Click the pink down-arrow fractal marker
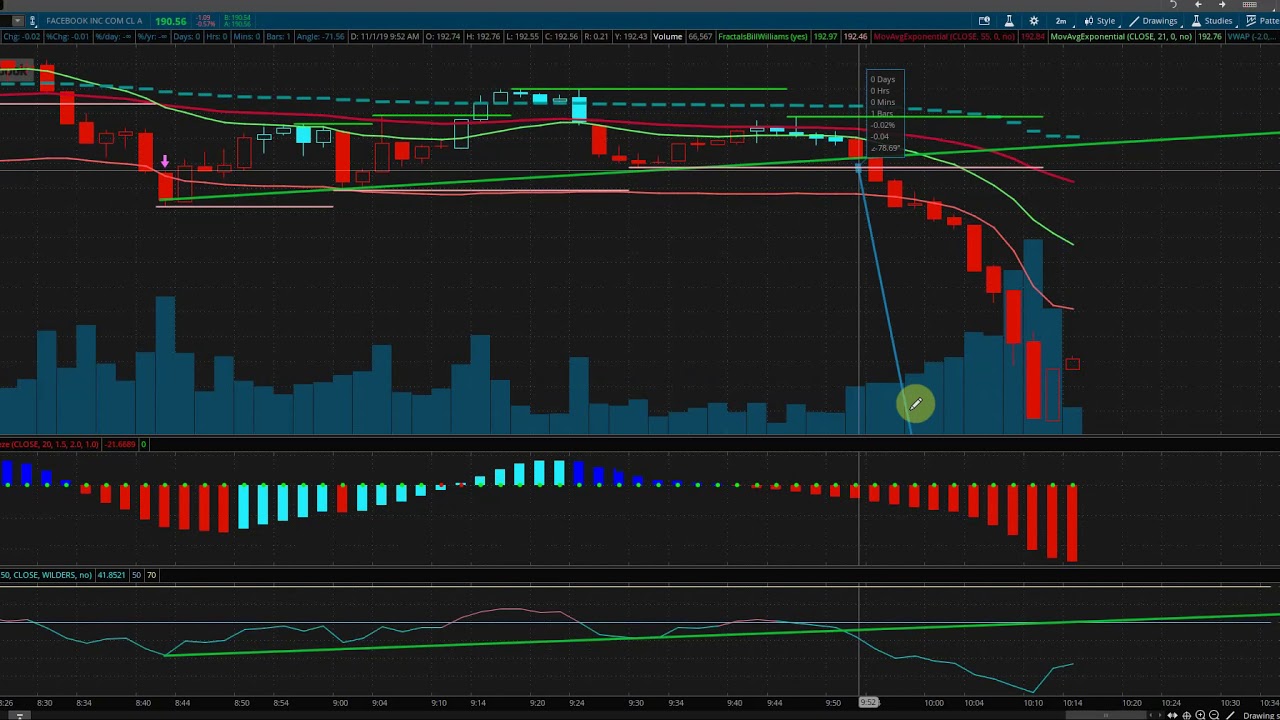This screenshot has width=1280, height=720. 165,161
